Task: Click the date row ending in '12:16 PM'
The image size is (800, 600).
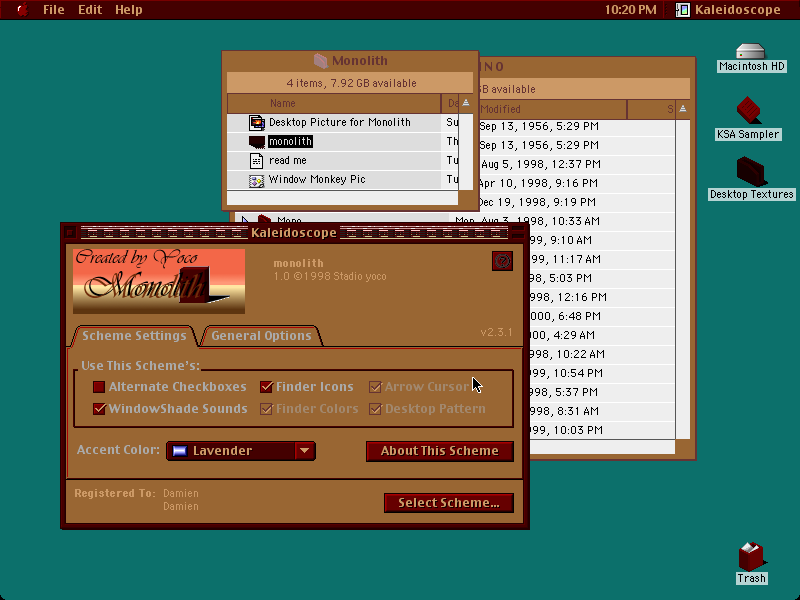Action: coord(568,297)
